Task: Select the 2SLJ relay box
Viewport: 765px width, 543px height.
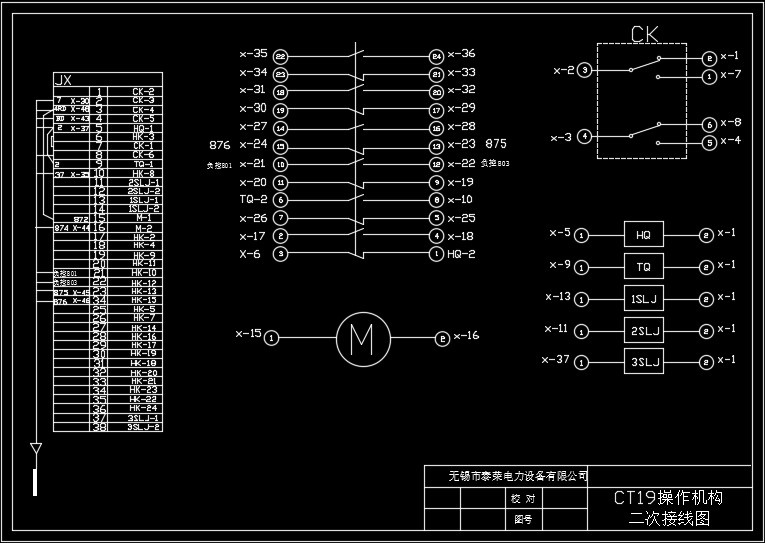Action: [643, 330]
